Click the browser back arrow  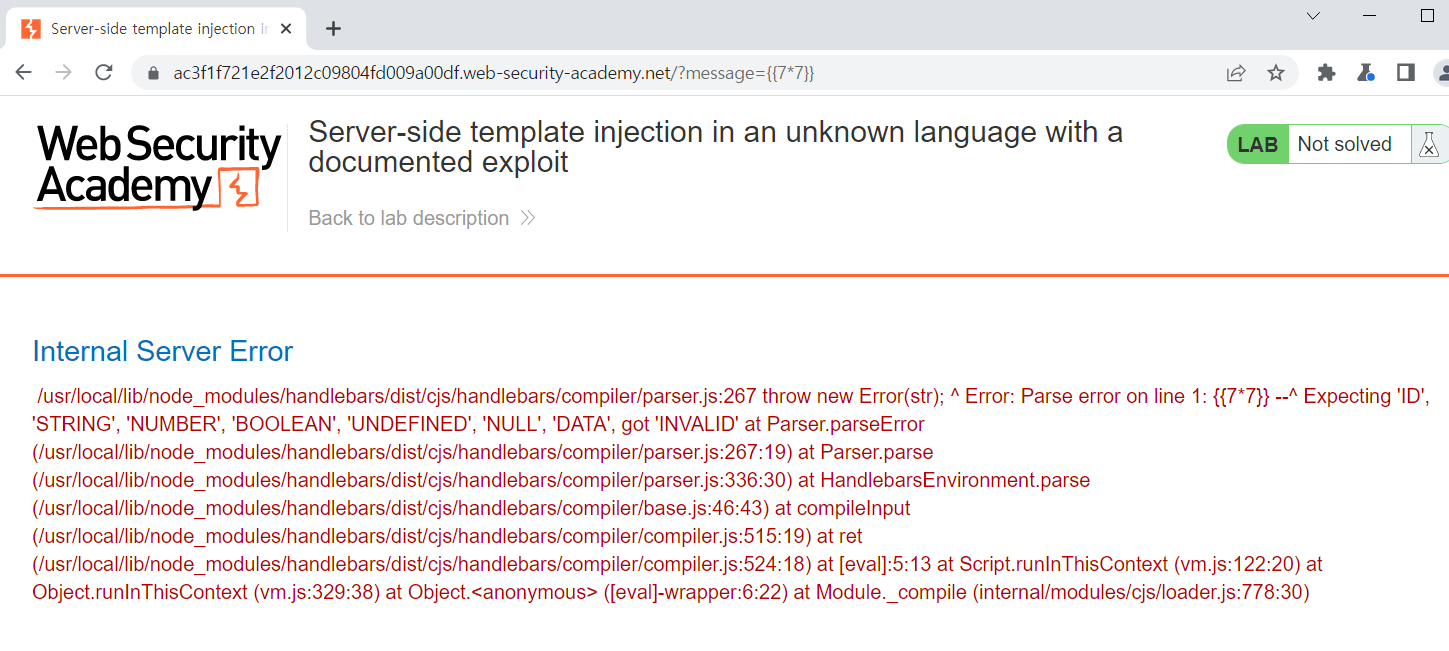click(x=24, y=72)
